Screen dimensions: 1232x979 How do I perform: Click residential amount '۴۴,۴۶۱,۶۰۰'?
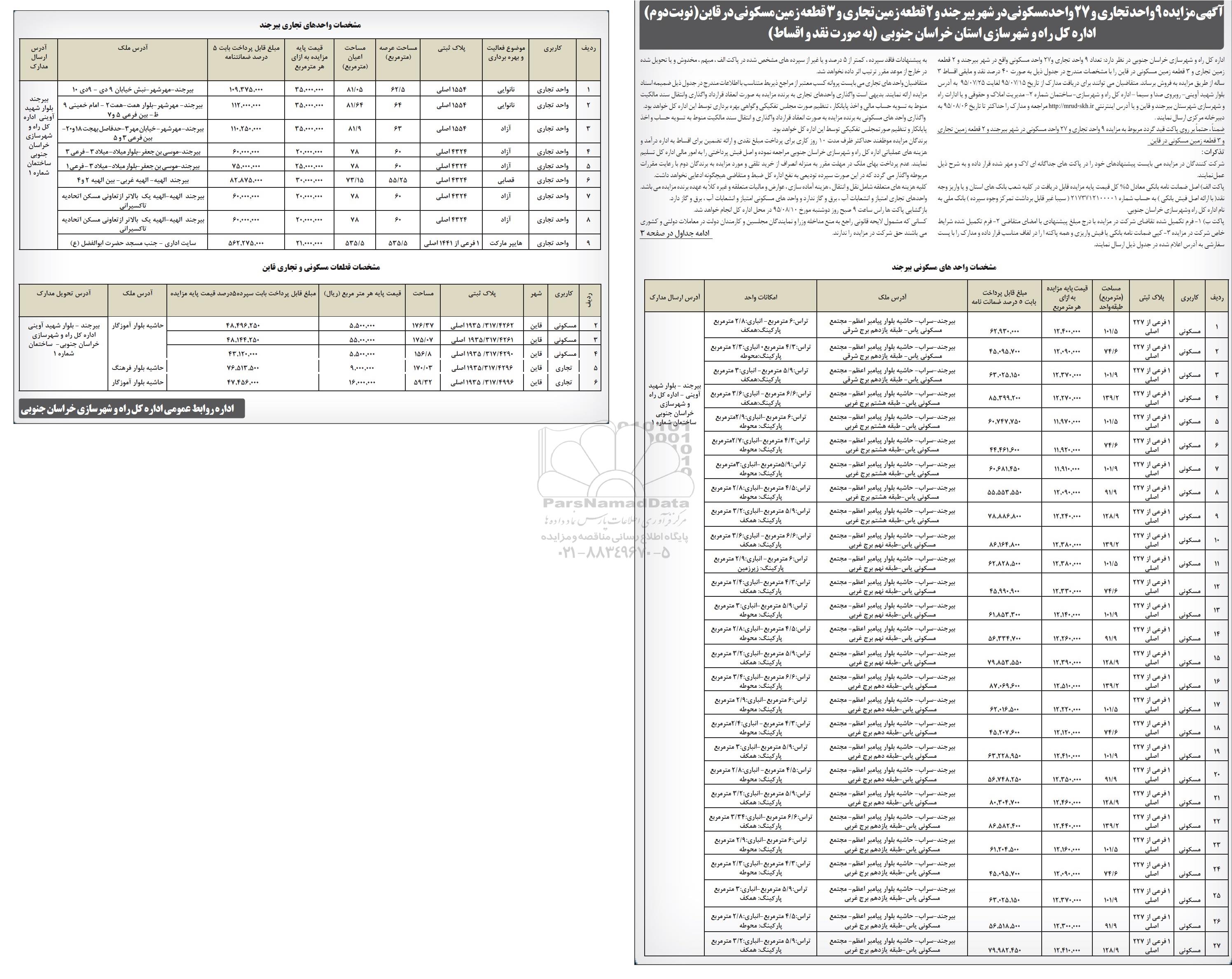click(x=1005, y=450)
